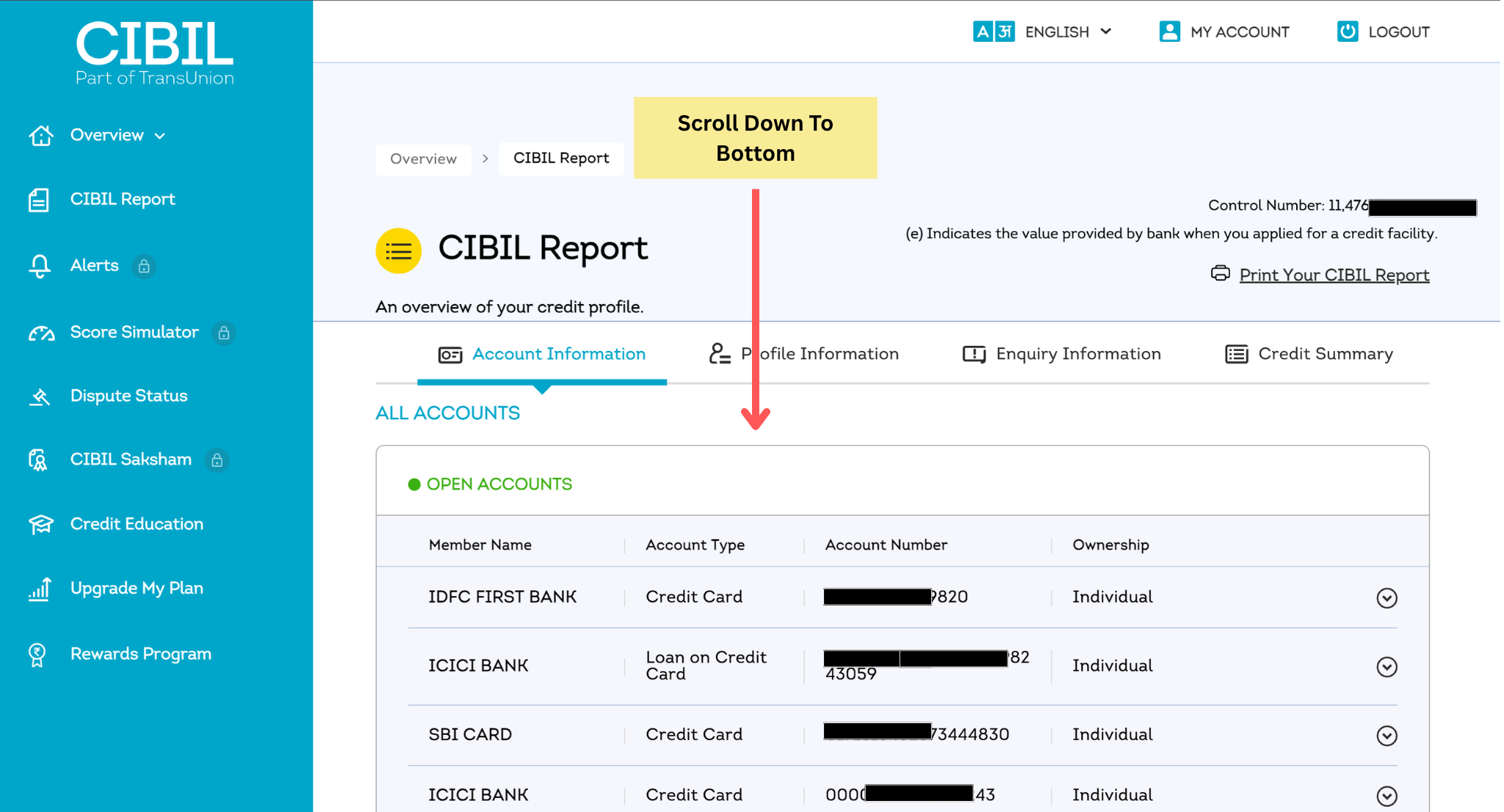The height and width of the screenshot is (812, 1504).
Task: Click the Loan on Credit Card account type
Action: (706, 665)
